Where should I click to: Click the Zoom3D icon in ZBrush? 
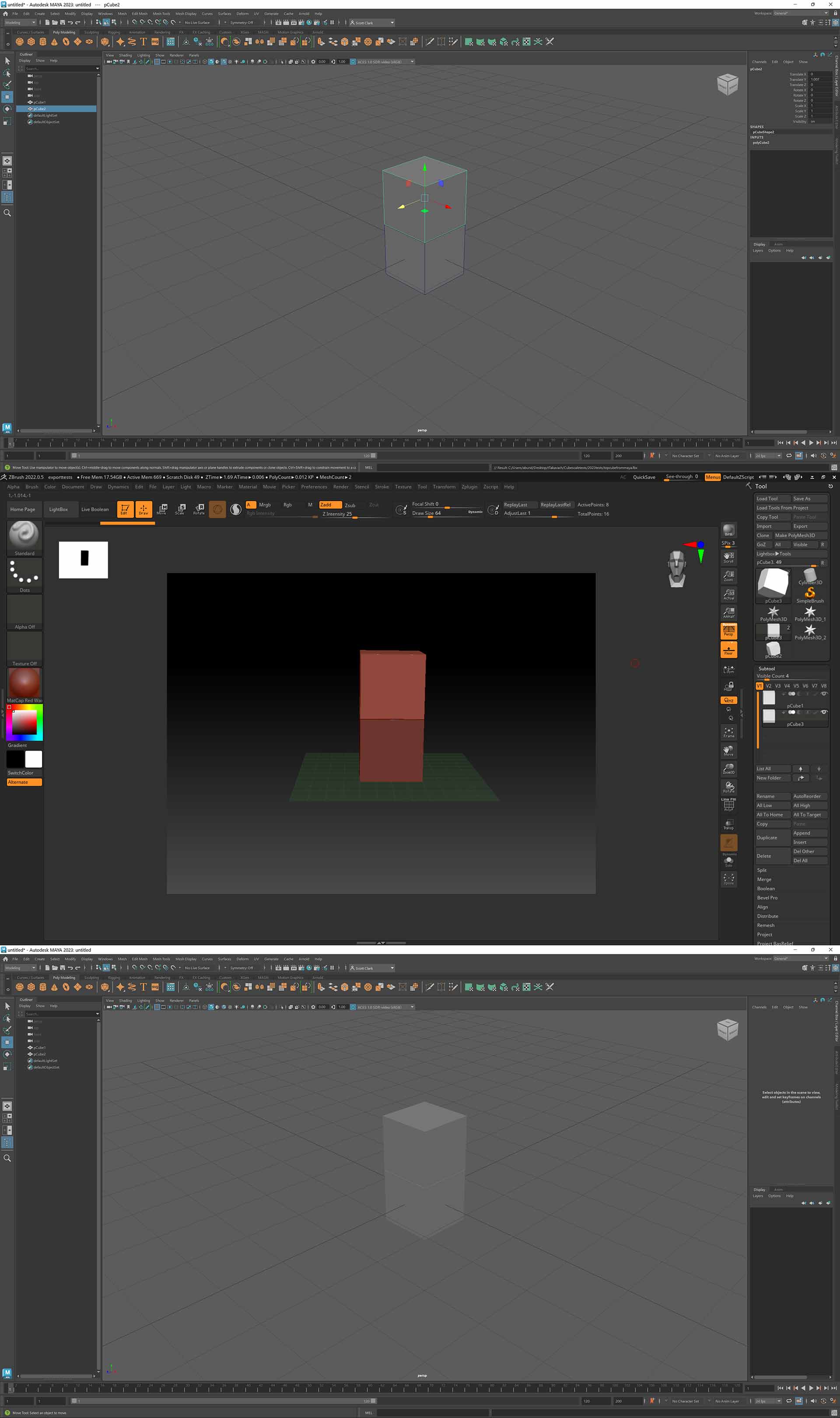click(728, 769)
